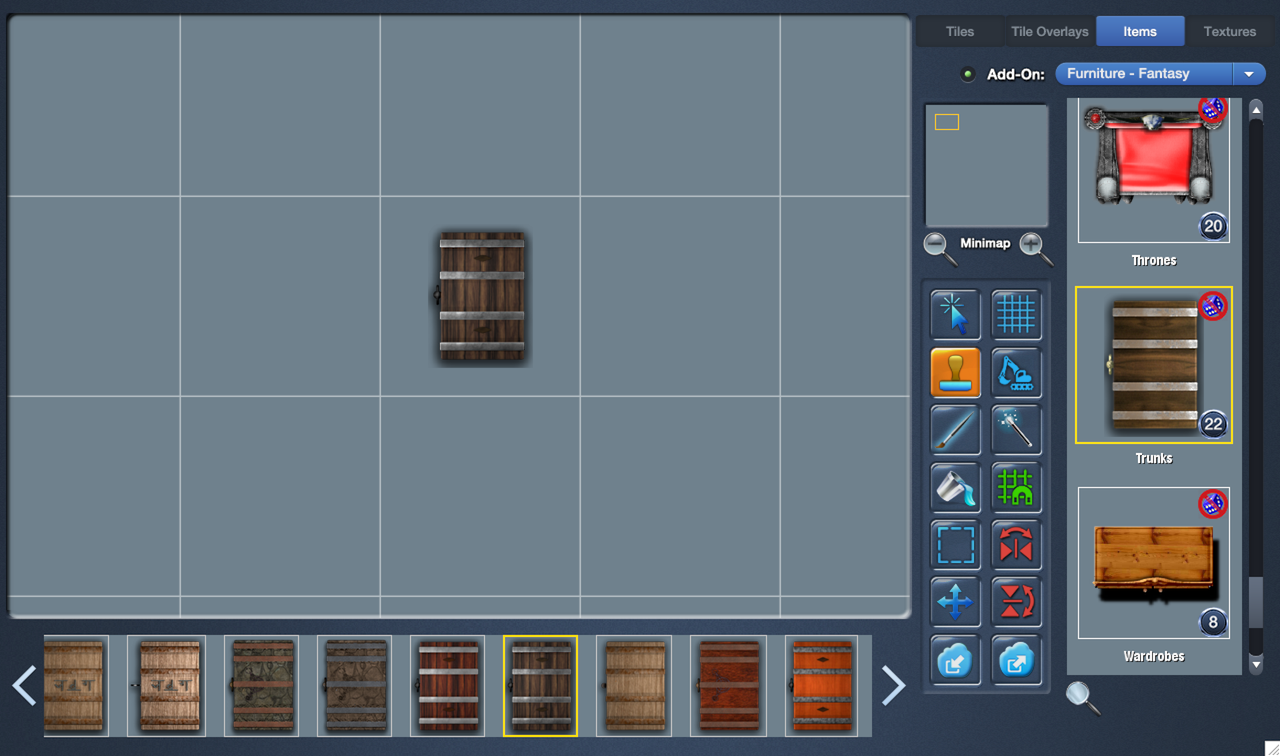
Task: Select the excavator digging tool
Action: (x=1016, y=372)
